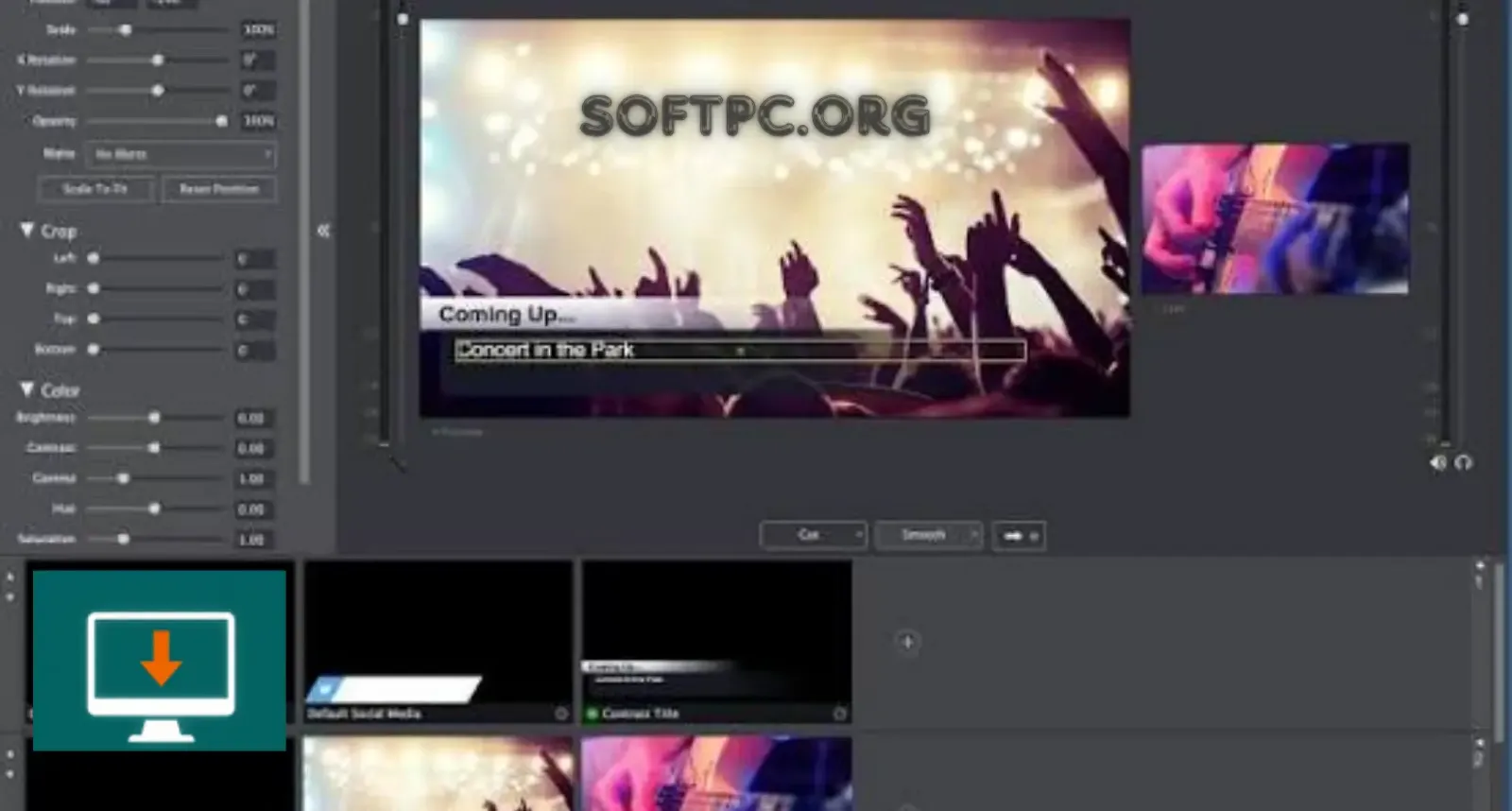Click the Concert in the Park title text box
Screen dimensions: 1512x811
(740, 350)
